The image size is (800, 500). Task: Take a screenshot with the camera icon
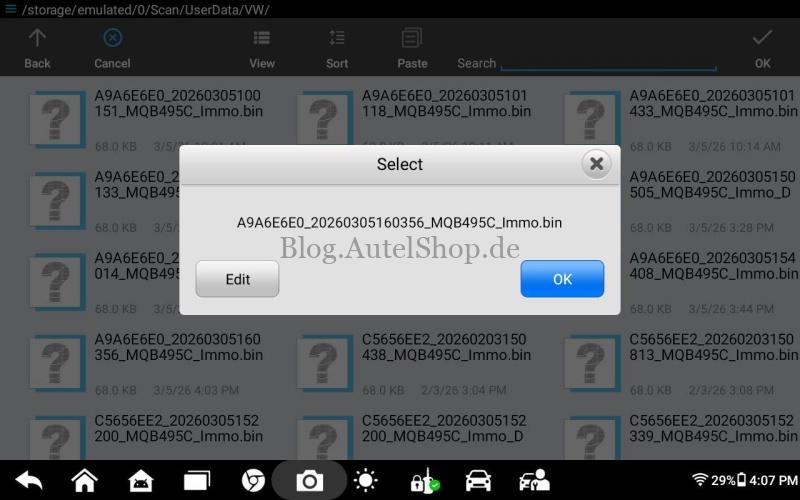[309, 481]
